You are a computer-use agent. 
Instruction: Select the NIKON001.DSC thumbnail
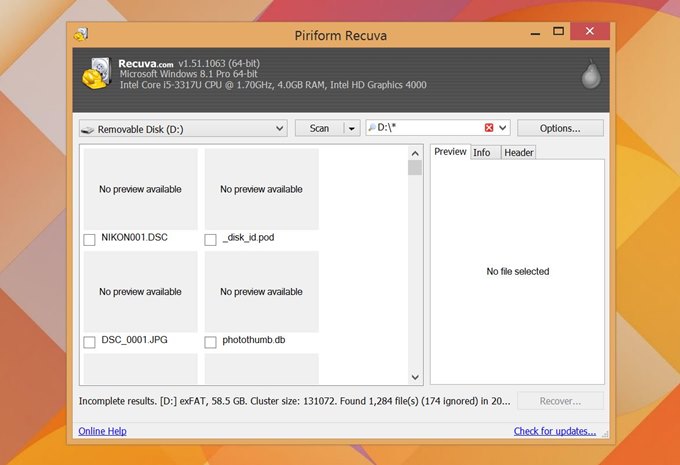pyautogui.click(x=141, y=189)
